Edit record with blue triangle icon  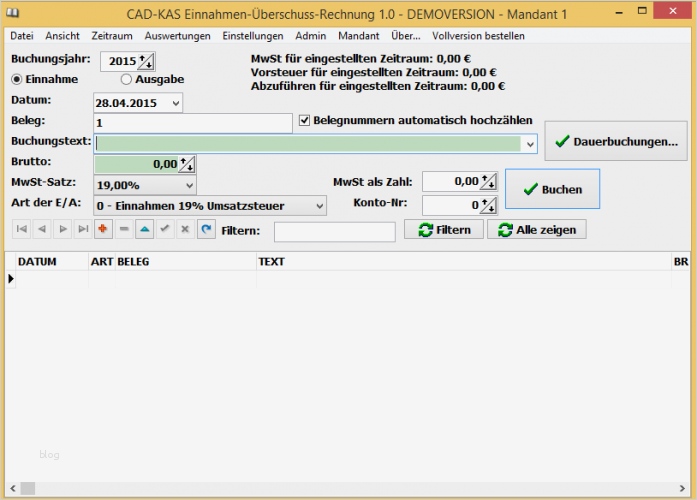tap(144, 229)
